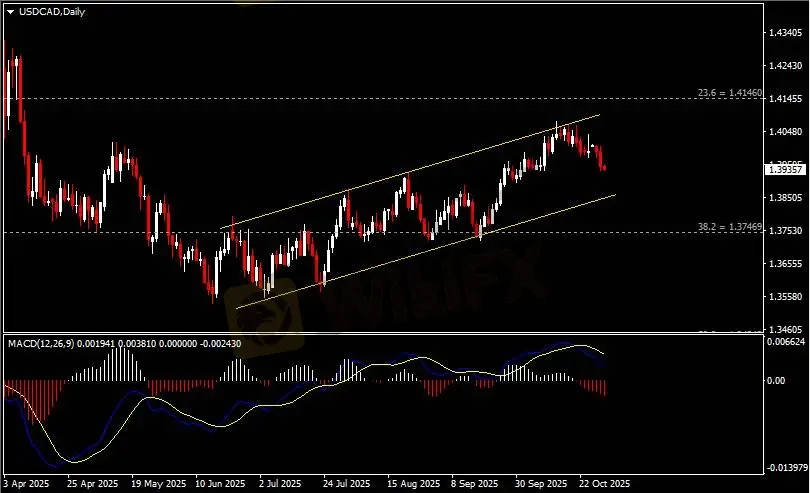Select the USDCAD,Daily chart title
The image size is (810, 493).
click(52, 11)
